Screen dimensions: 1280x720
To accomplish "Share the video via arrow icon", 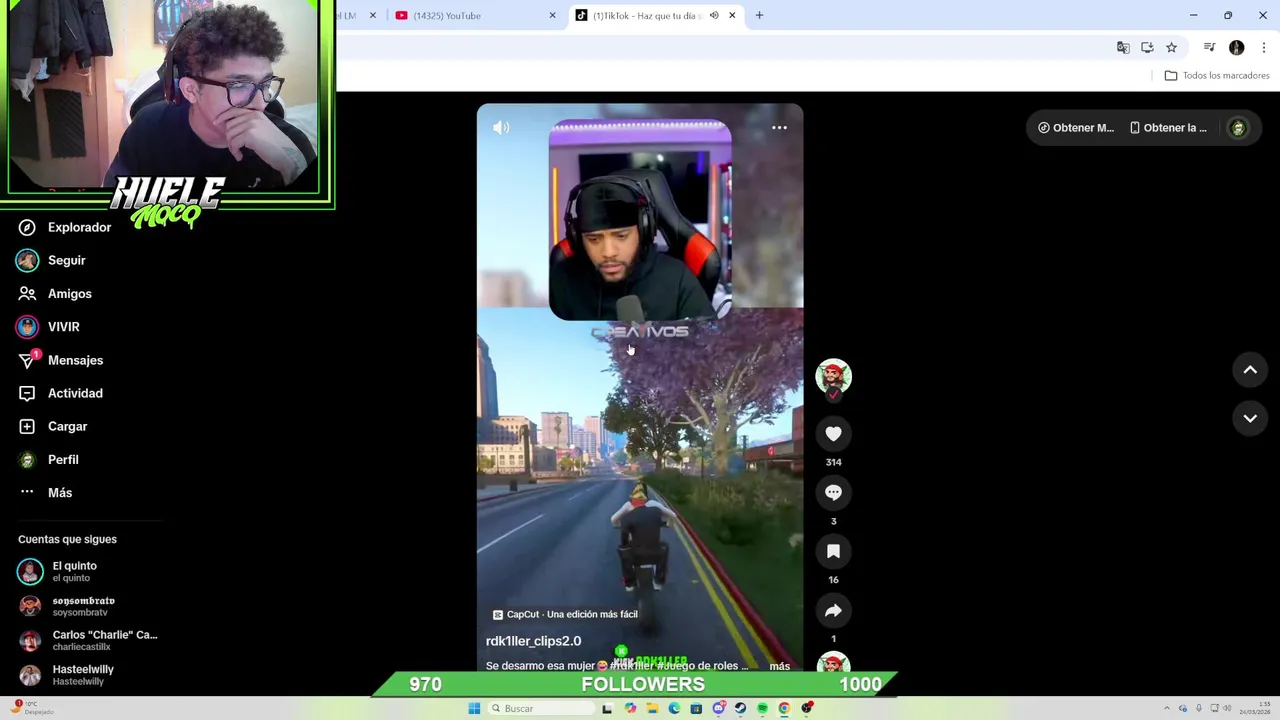I will (833, 610).
